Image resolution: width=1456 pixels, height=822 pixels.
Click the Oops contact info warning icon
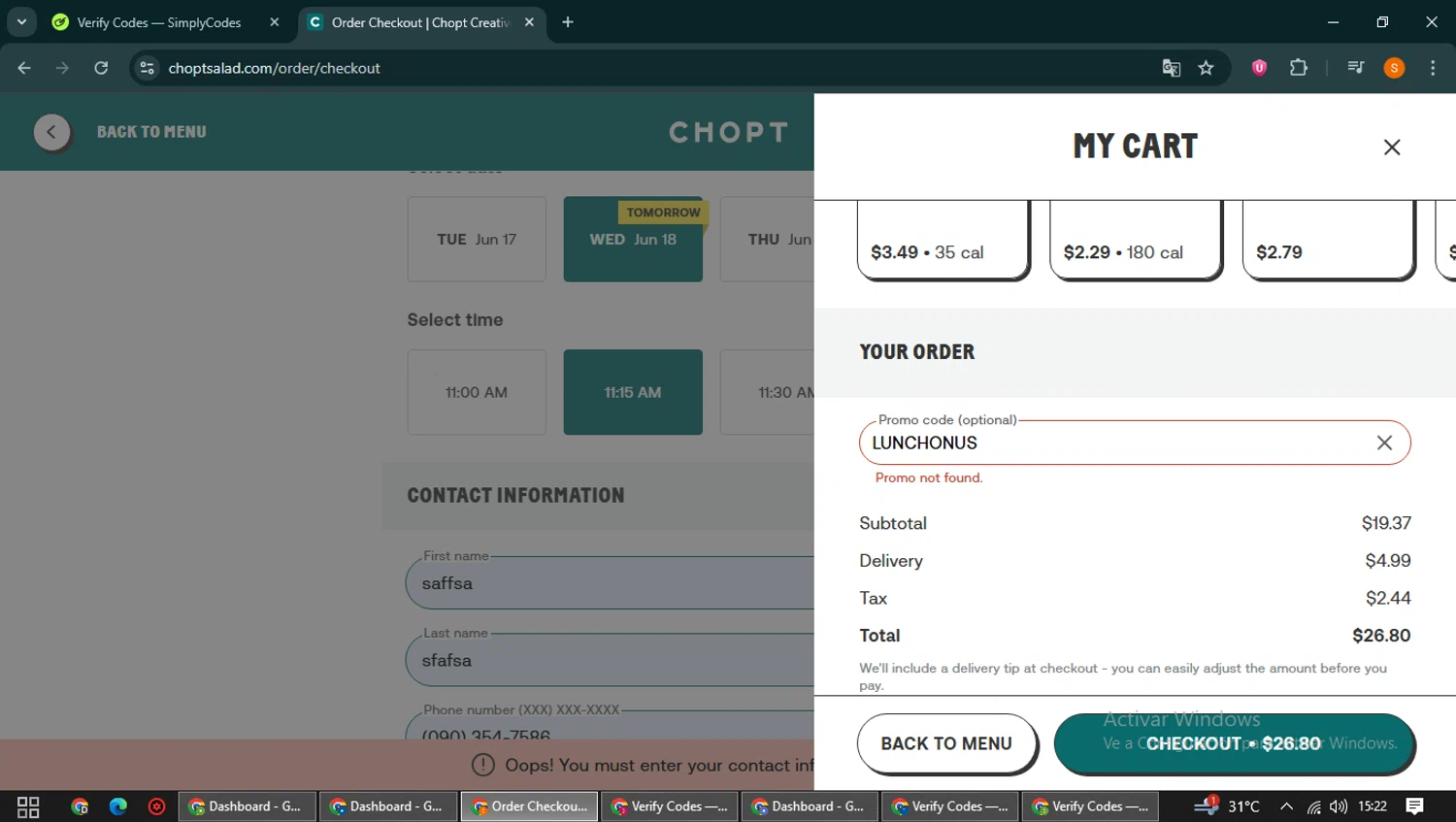tap(482, 765)
